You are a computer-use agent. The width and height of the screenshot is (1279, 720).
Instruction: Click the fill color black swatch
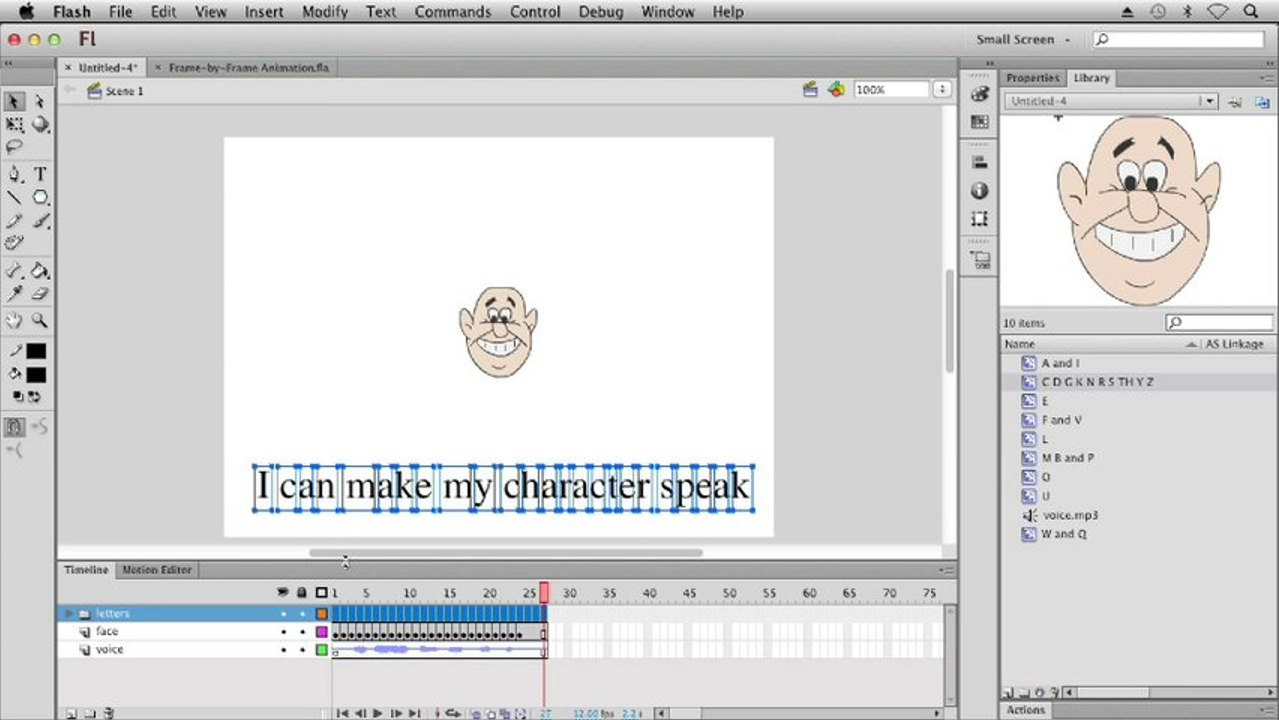pos(36,375)
